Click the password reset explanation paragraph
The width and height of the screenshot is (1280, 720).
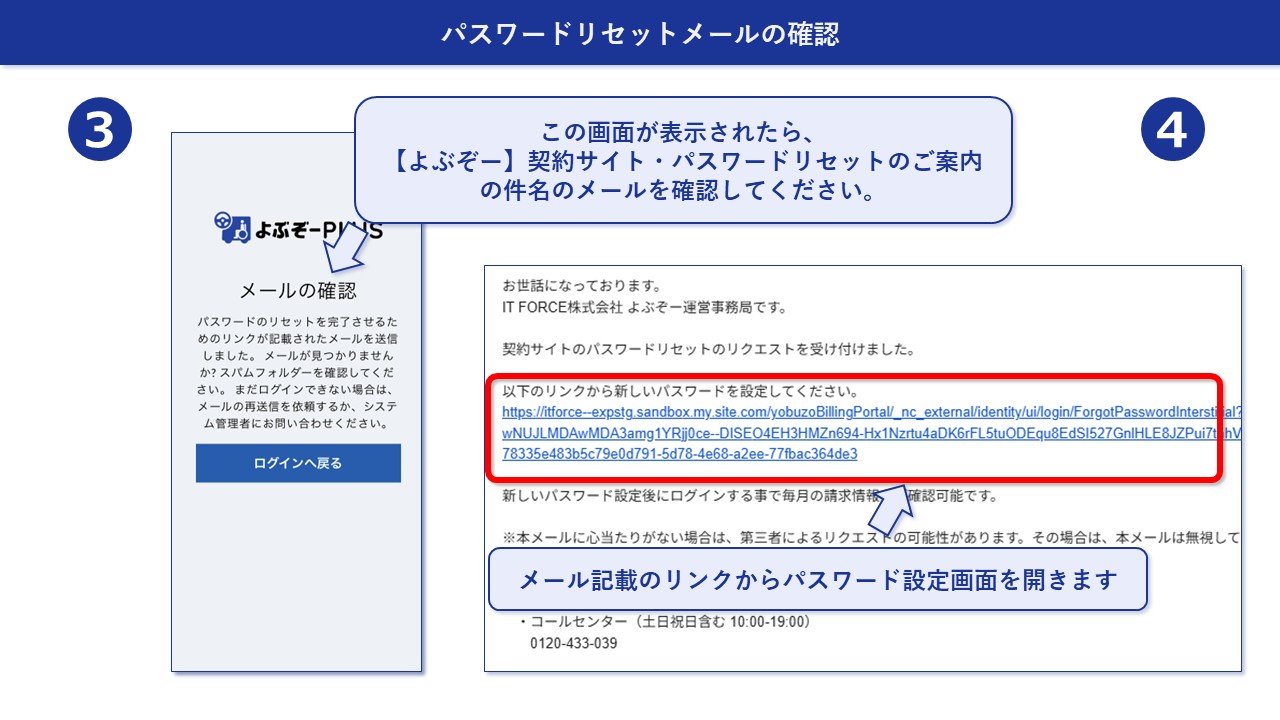(x=298, y=373)
